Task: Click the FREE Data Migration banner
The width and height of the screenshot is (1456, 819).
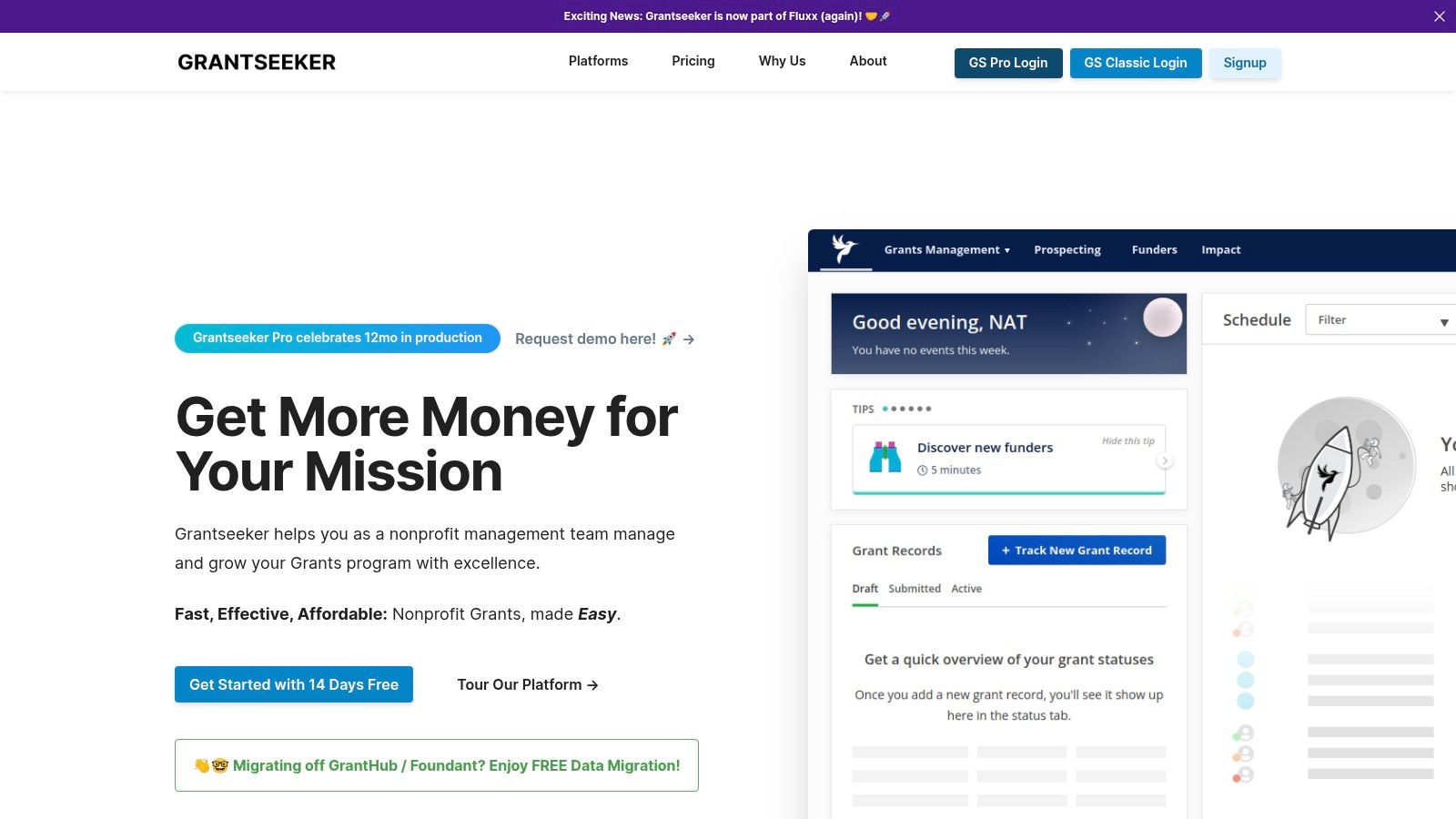Action: 437,765
